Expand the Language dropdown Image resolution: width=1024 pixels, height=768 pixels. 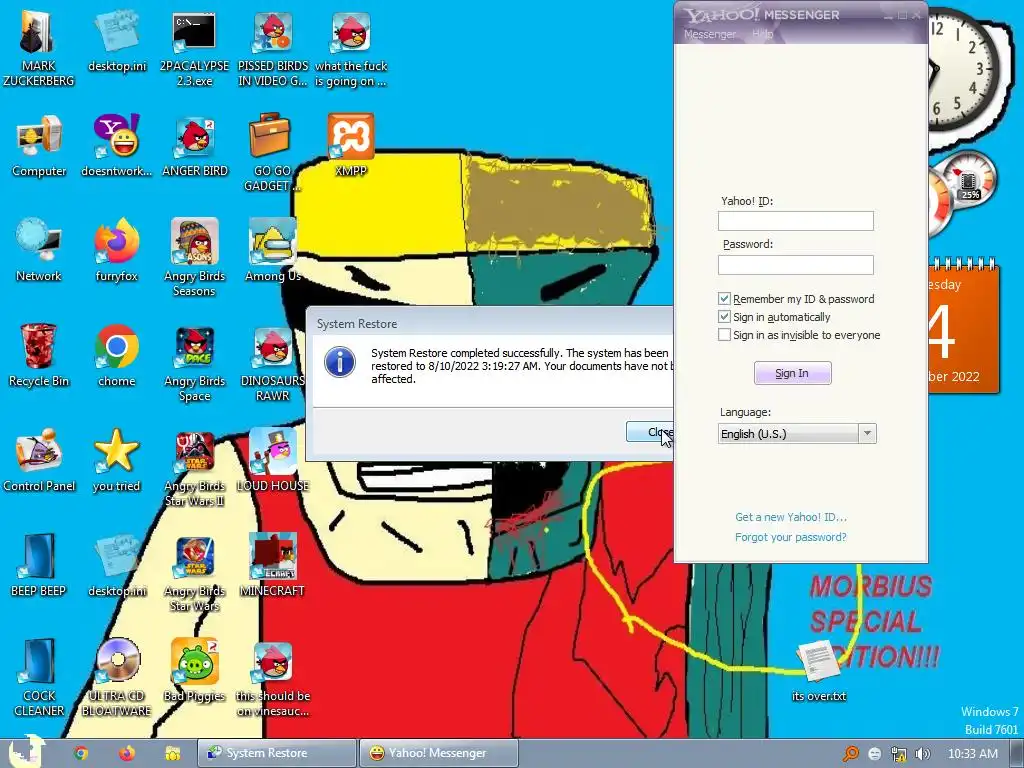point(867,434)
